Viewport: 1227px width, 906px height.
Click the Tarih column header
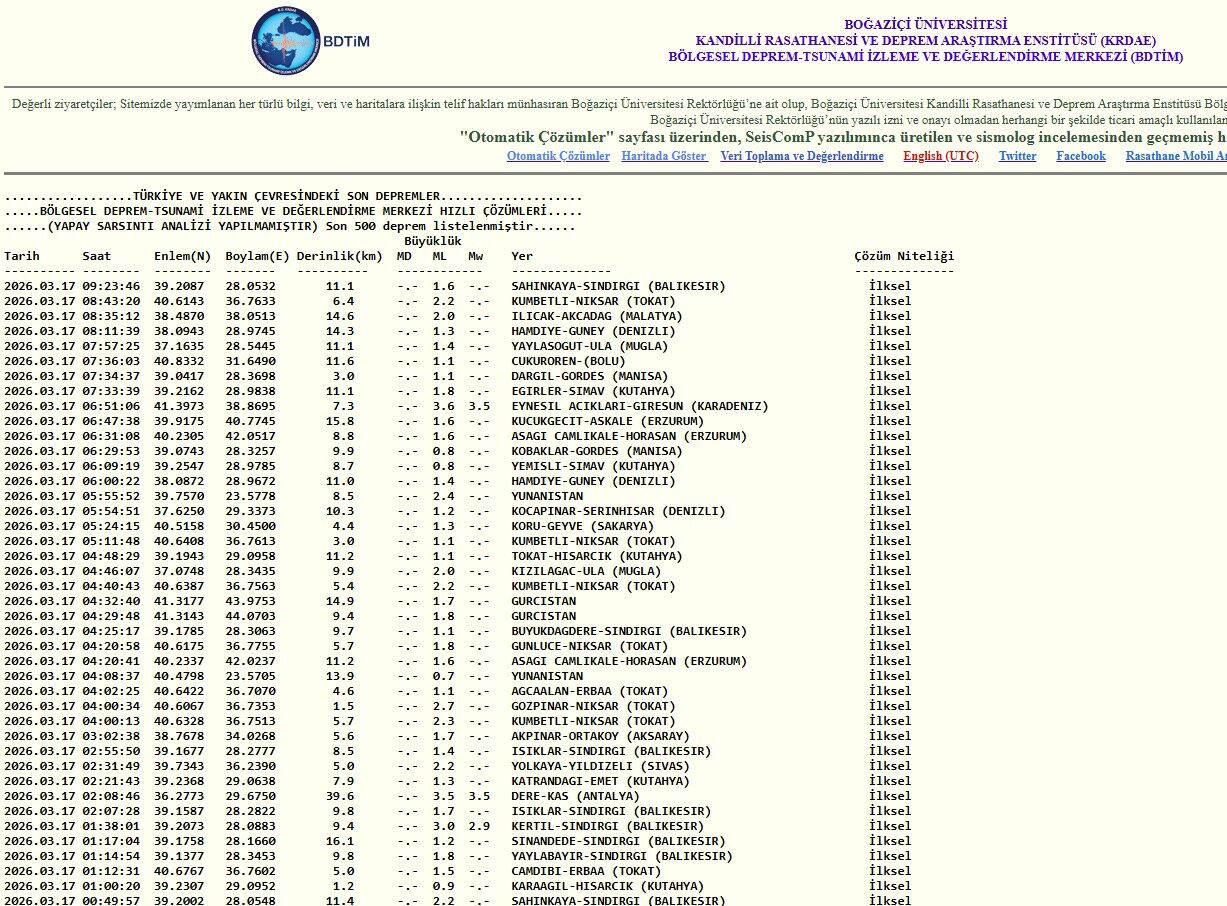click(22, 256)
